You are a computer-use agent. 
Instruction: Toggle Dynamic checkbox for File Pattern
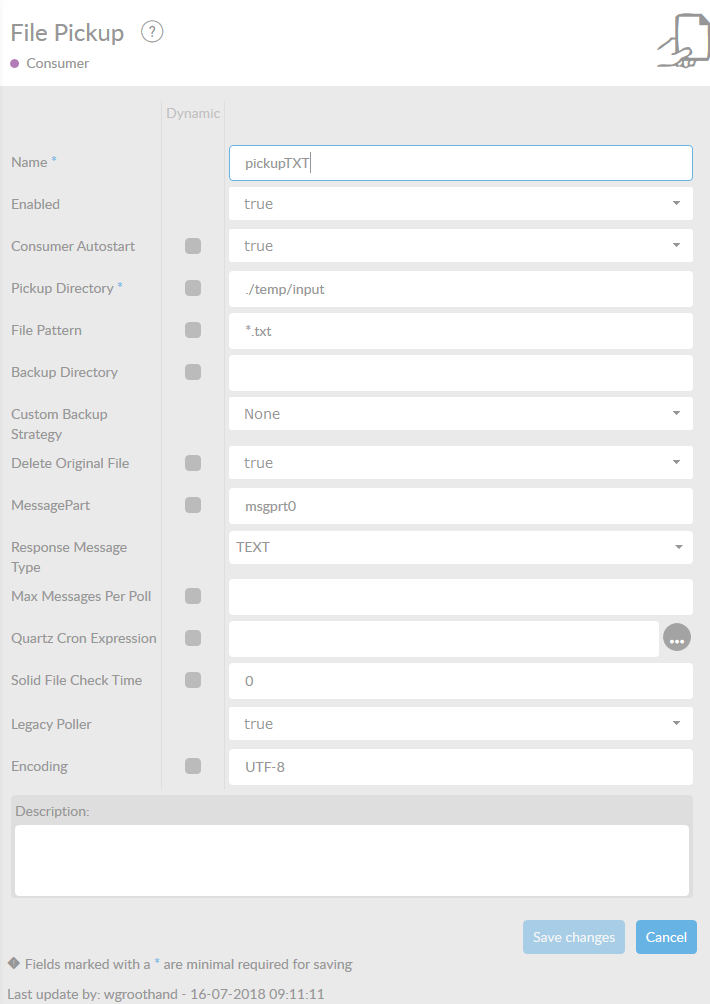[x=193, y=330]
